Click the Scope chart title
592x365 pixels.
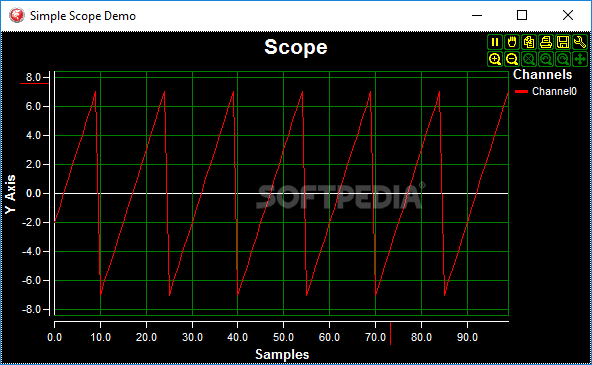[x=296, y=47]
